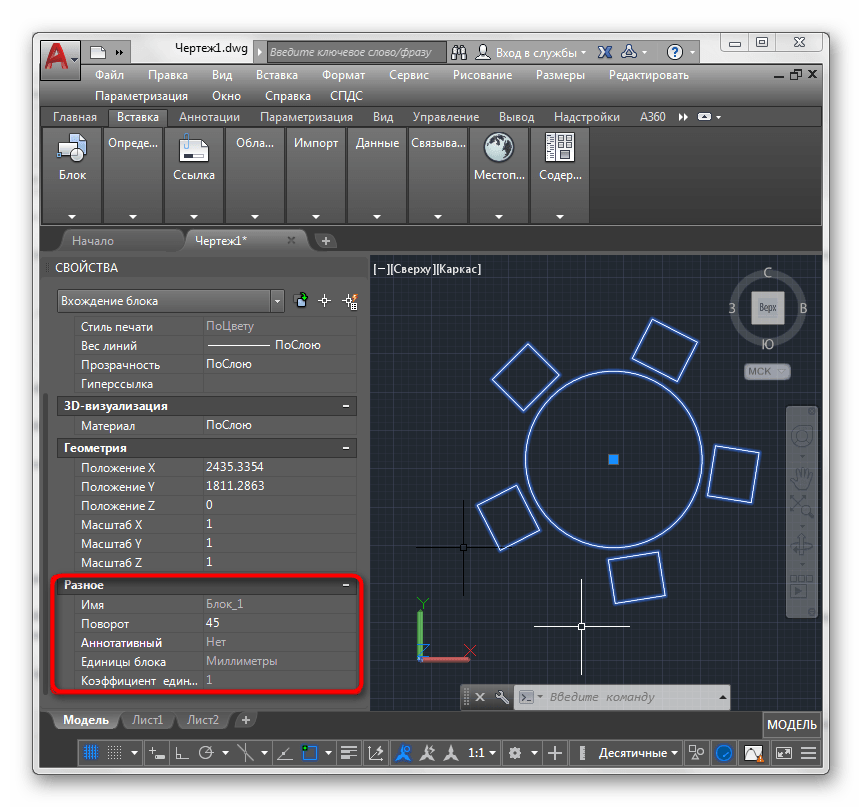
Task: Click the workspace switching gear icon
Action: pos(515,753)
